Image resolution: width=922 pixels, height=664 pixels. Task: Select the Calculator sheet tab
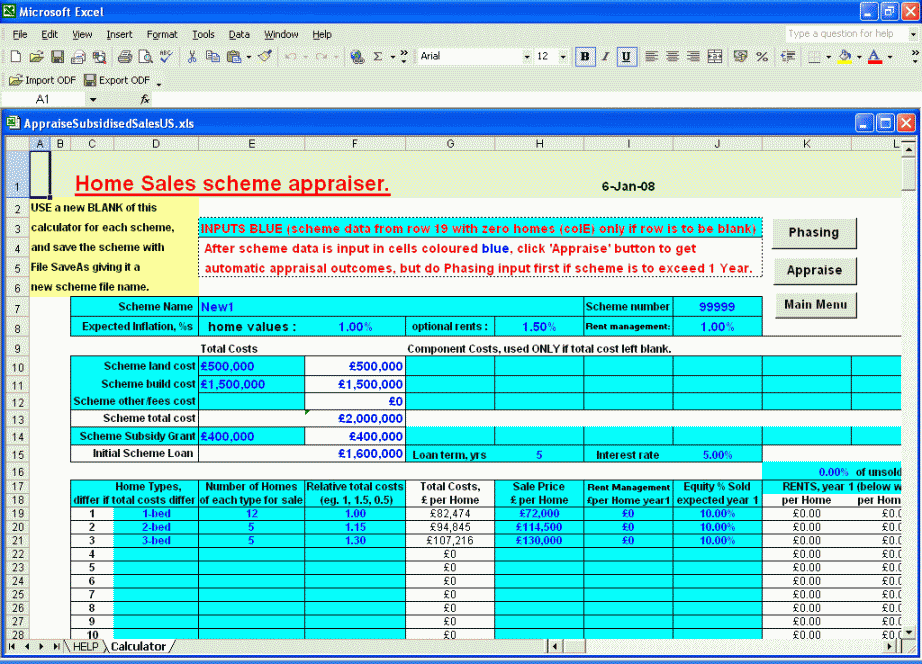[139, 646]
